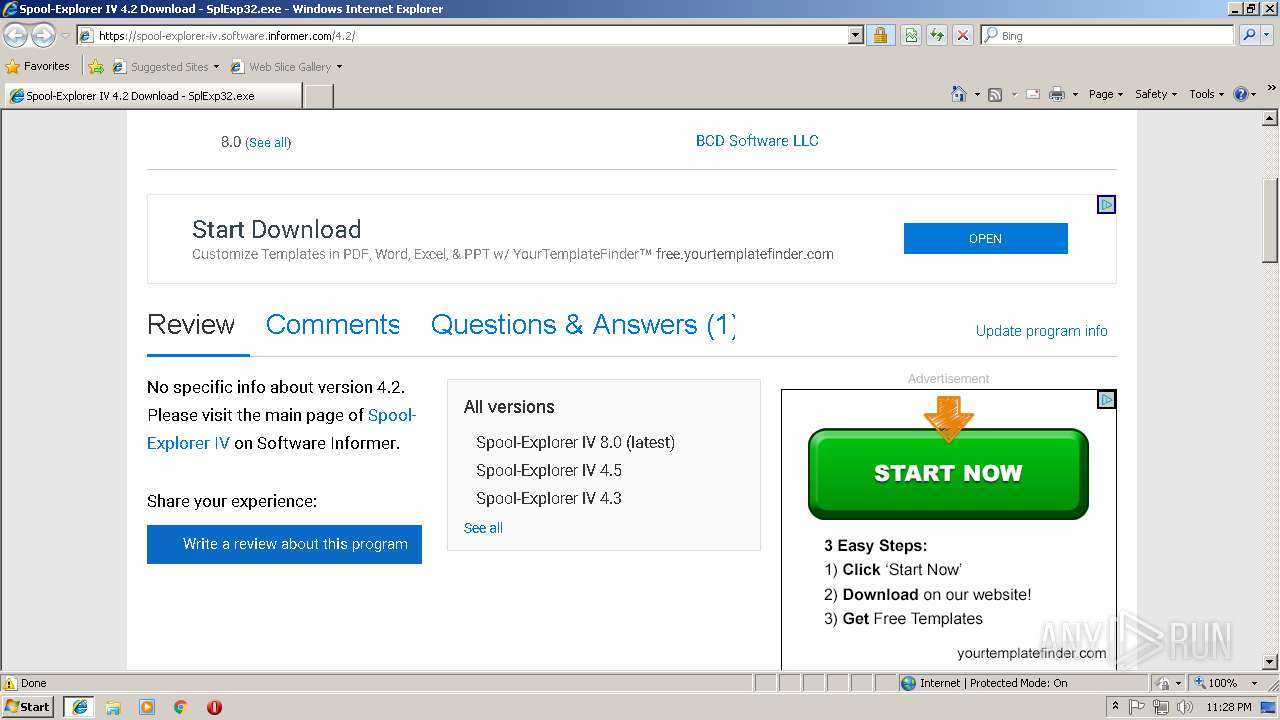This screenshot has width=1280, height=720.
Task: Open the Opera icon in the taskbar
Action: click(214, 707)
